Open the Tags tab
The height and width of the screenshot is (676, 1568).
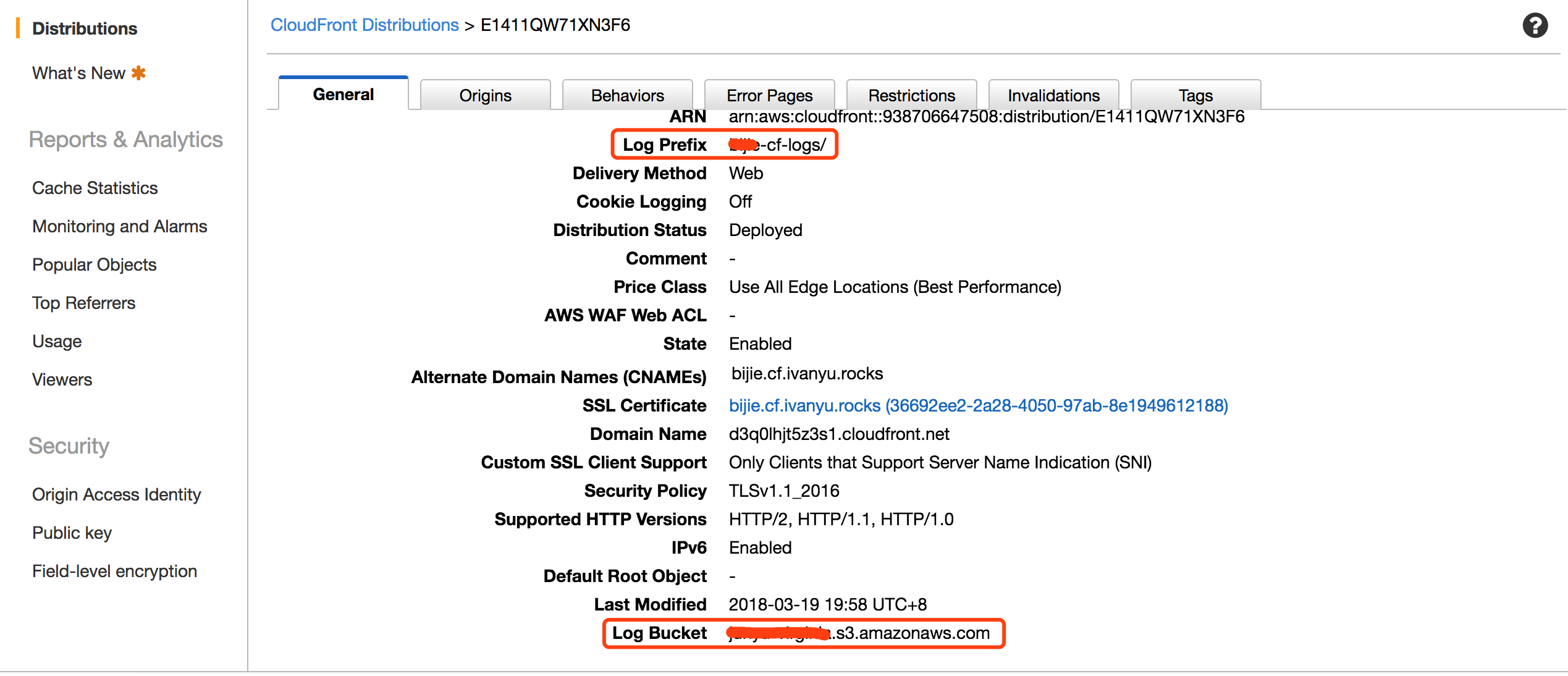pos(1195,95)
